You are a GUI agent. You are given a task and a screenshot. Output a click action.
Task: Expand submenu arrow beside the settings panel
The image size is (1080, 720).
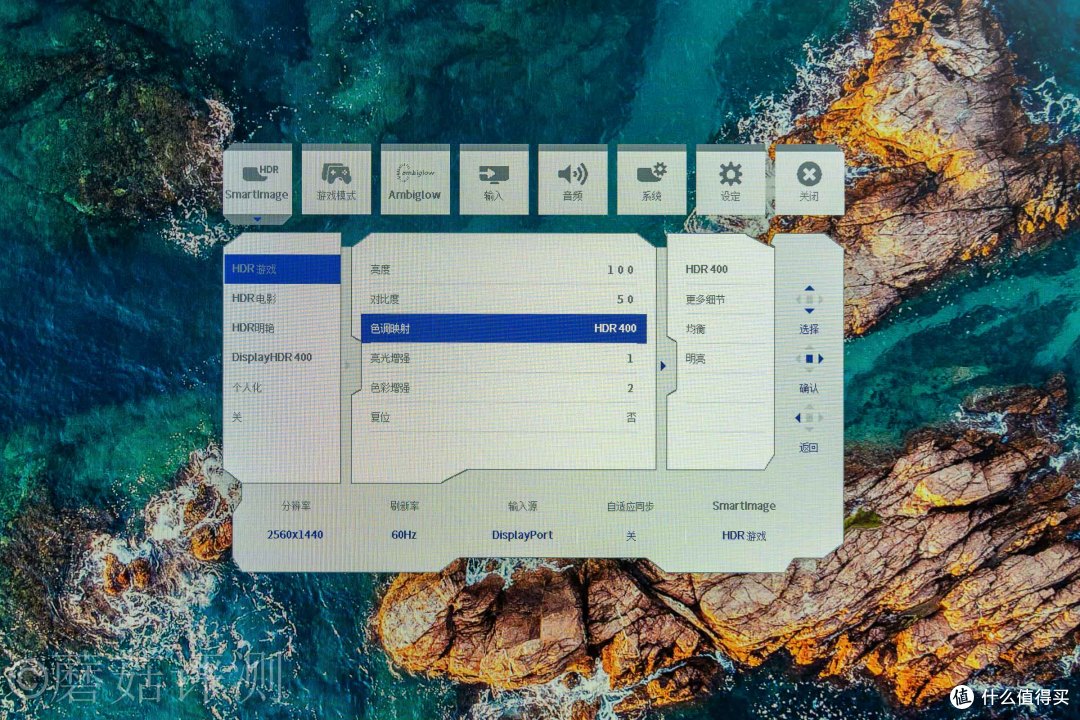(x=663, y=366)
